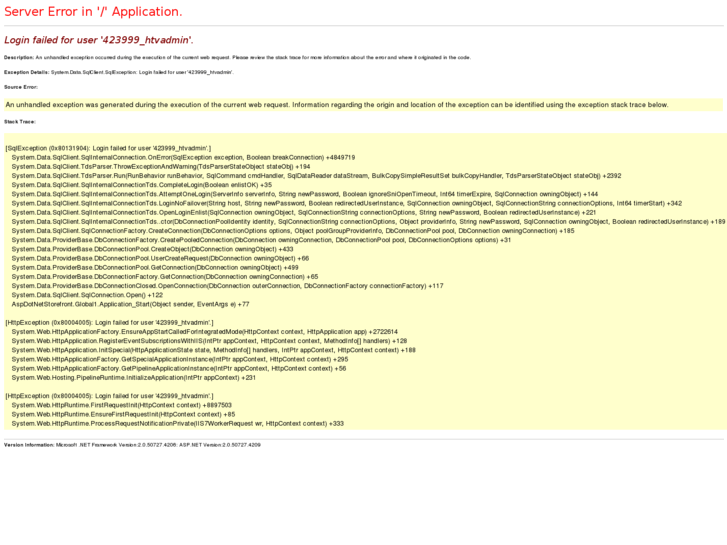
Task: Click the 'SqlInternalConnection.OnError' stack line
Action: click(x=183, y=158)
